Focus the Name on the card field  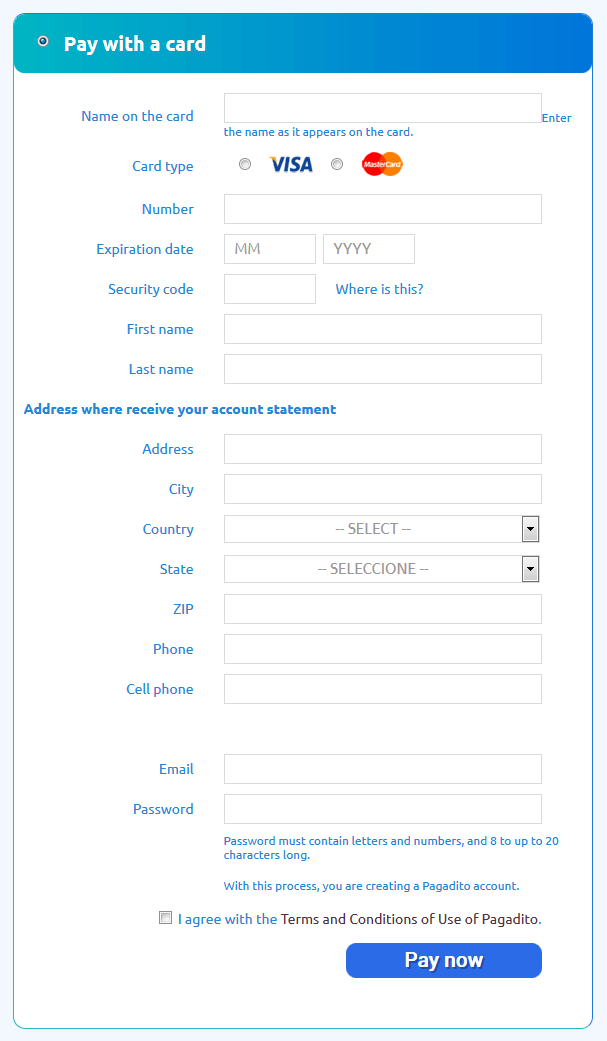382,108
